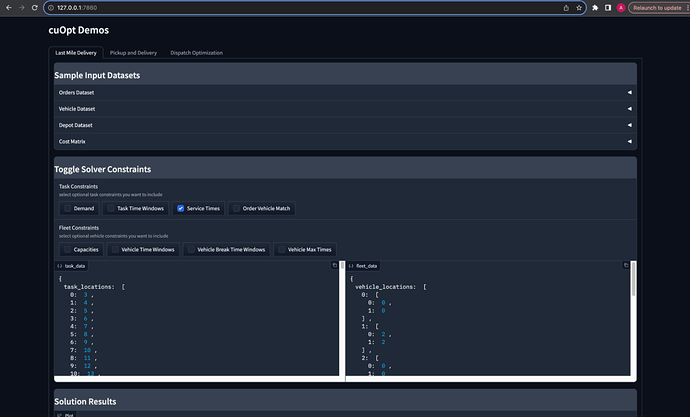Click the browser back arrow

tap(8, 8)
